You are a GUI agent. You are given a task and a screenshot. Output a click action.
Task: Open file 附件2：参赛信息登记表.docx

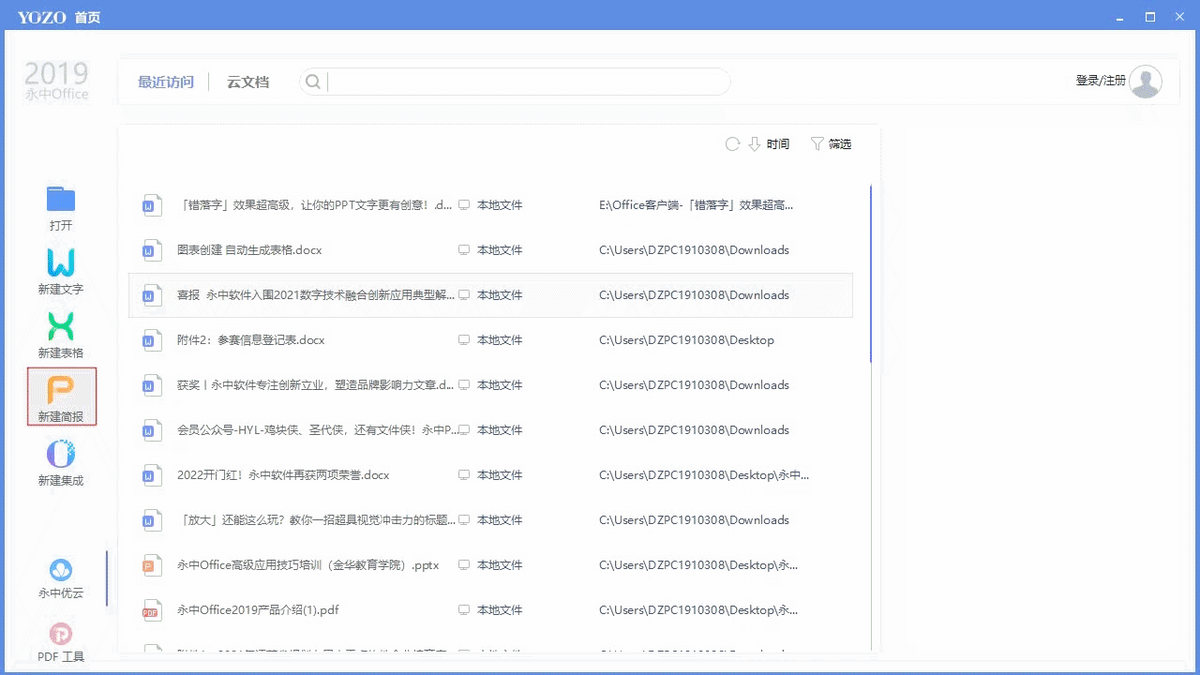(251, 340)
